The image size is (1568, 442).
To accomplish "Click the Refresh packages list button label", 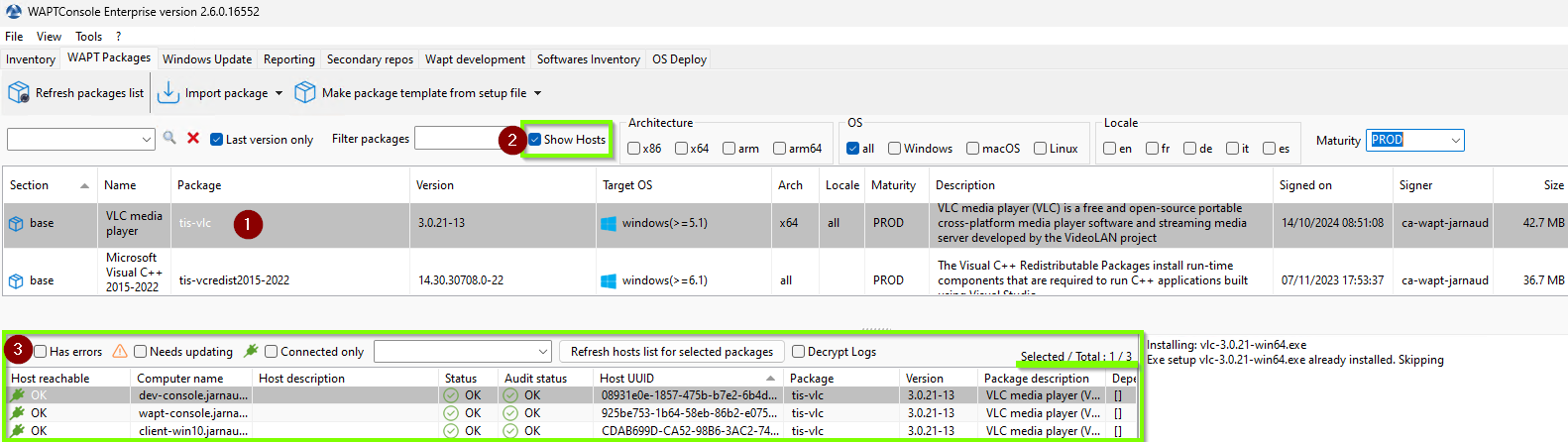I will coord(89,93).
